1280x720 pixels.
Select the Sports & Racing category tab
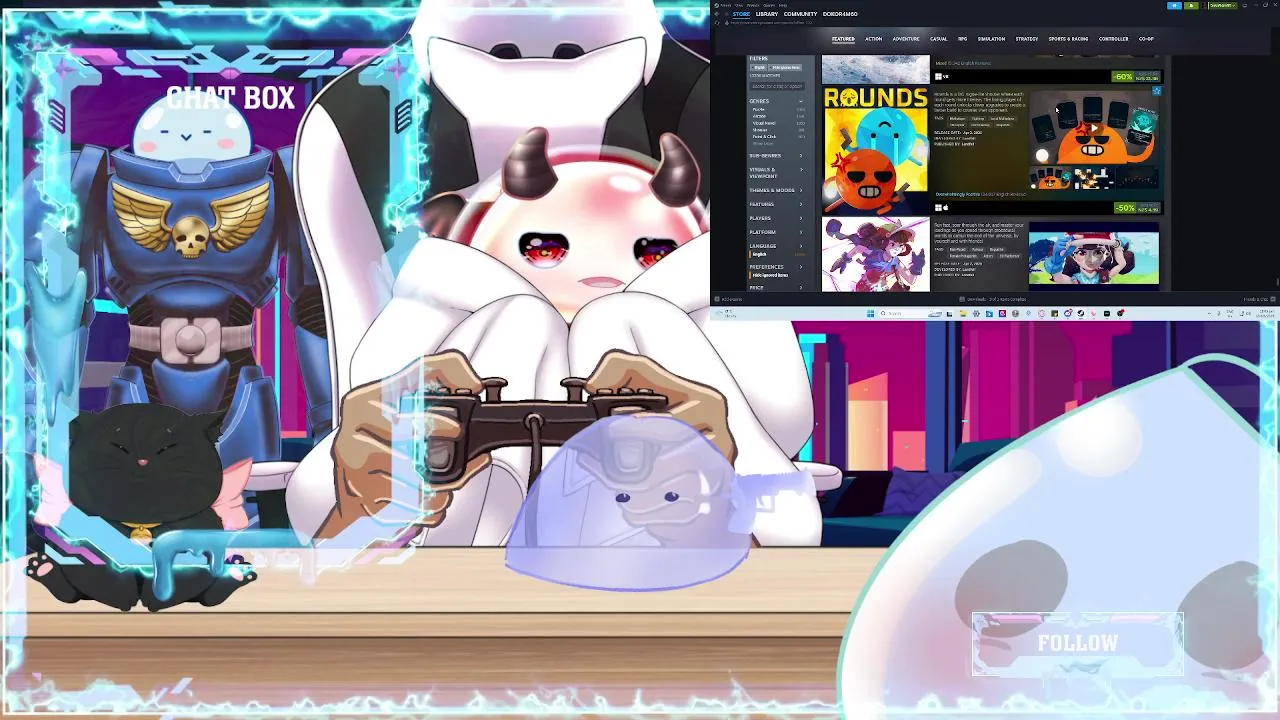1068,39
